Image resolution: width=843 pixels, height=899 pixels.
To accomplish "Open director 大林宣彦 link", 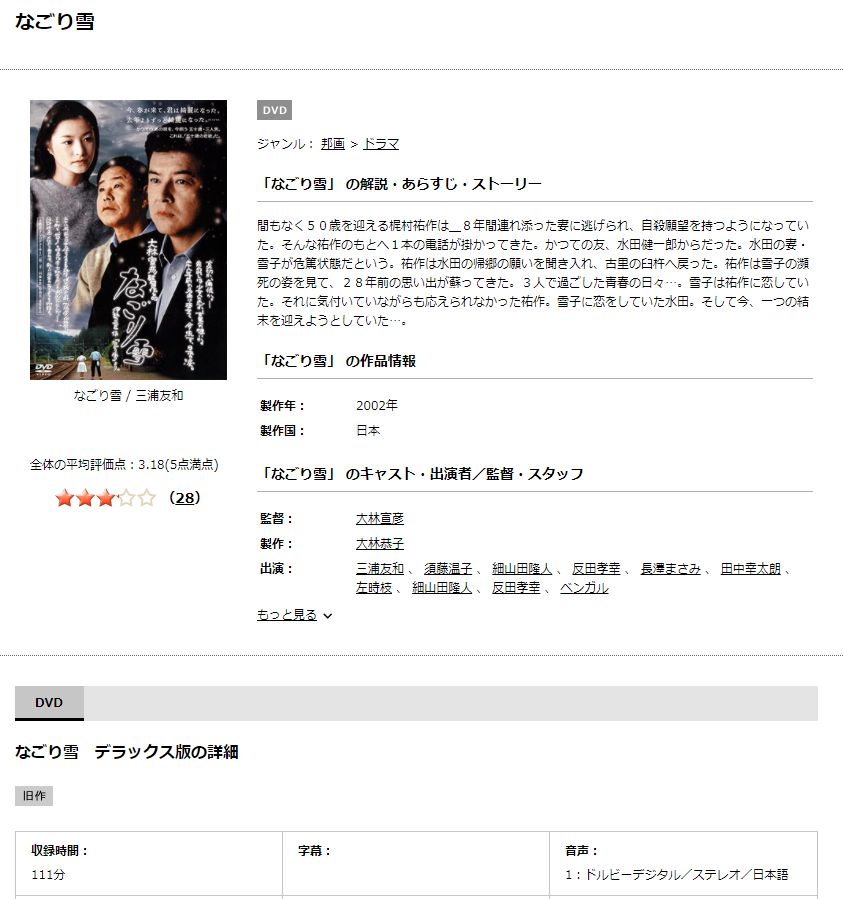I will pos(380,518).
